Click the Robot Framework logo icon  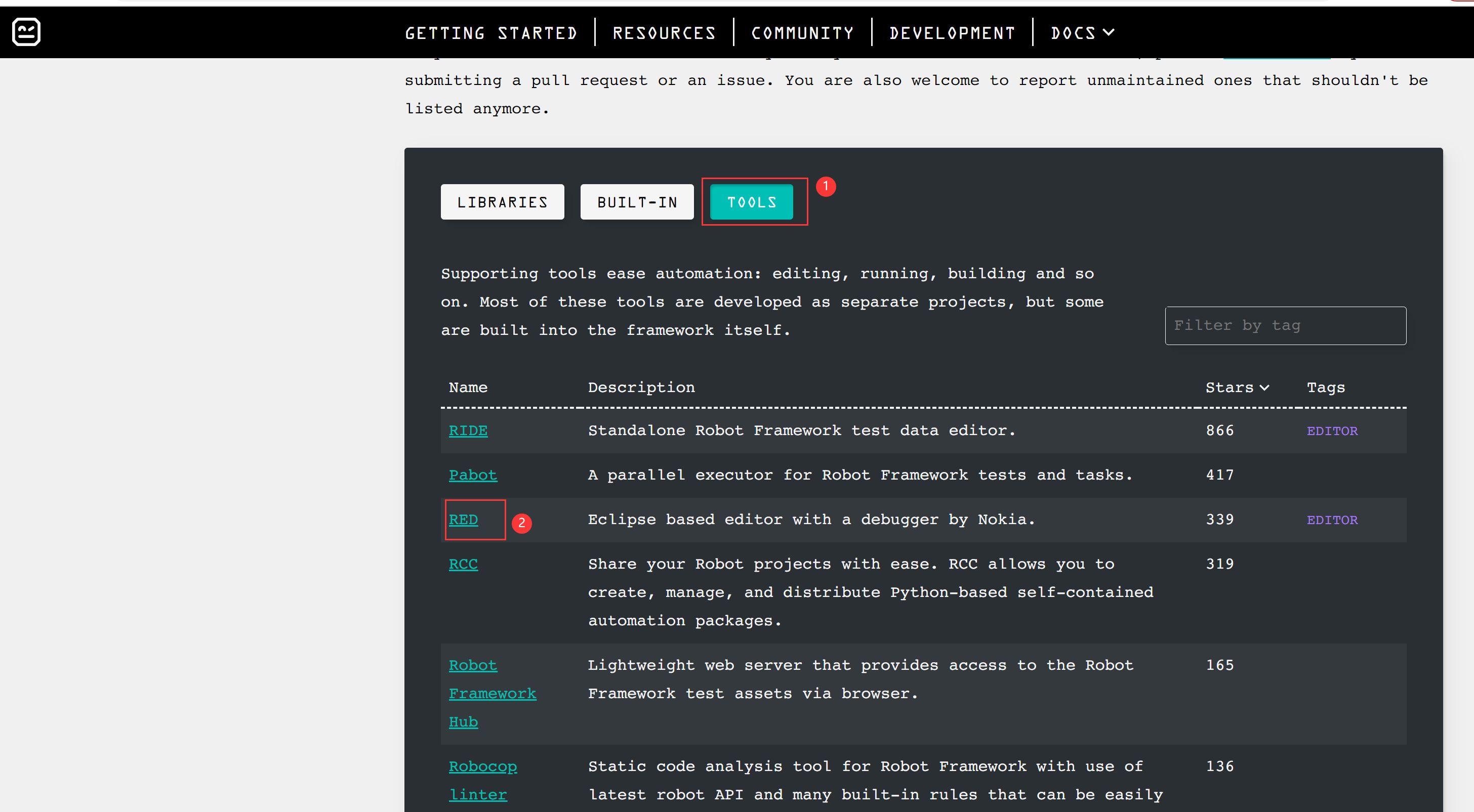26,32
